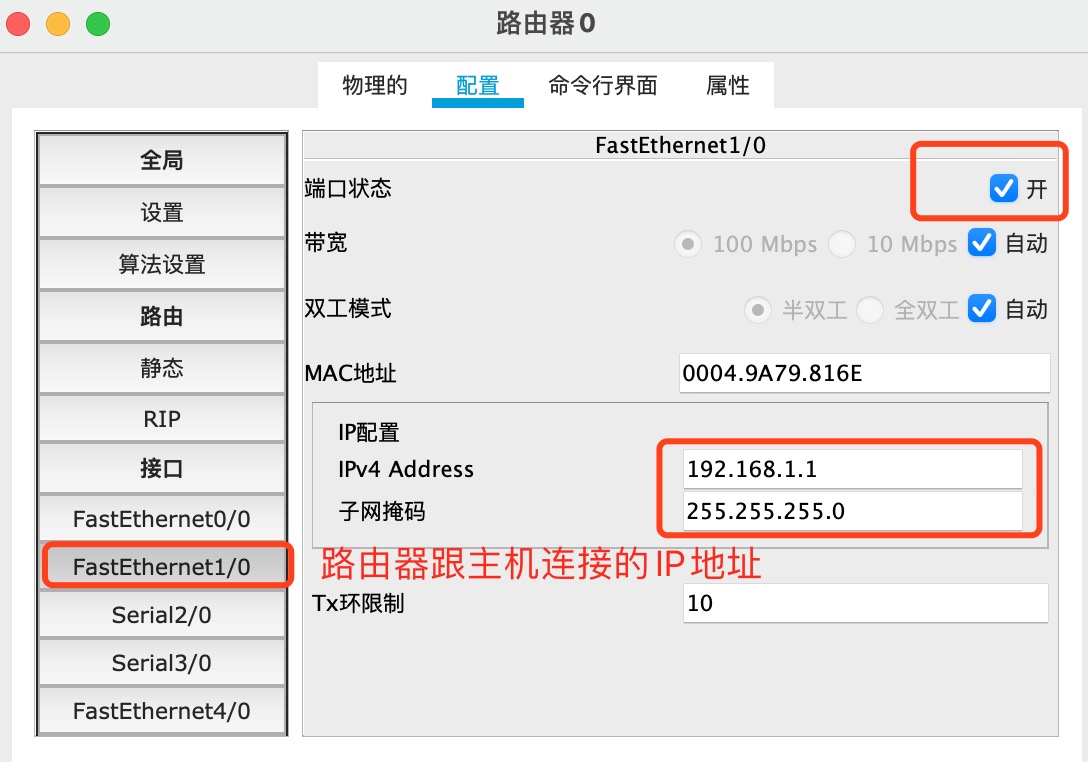Open 算法设置 in the sidebar
1088x762 pixels.
pos(162,264)
